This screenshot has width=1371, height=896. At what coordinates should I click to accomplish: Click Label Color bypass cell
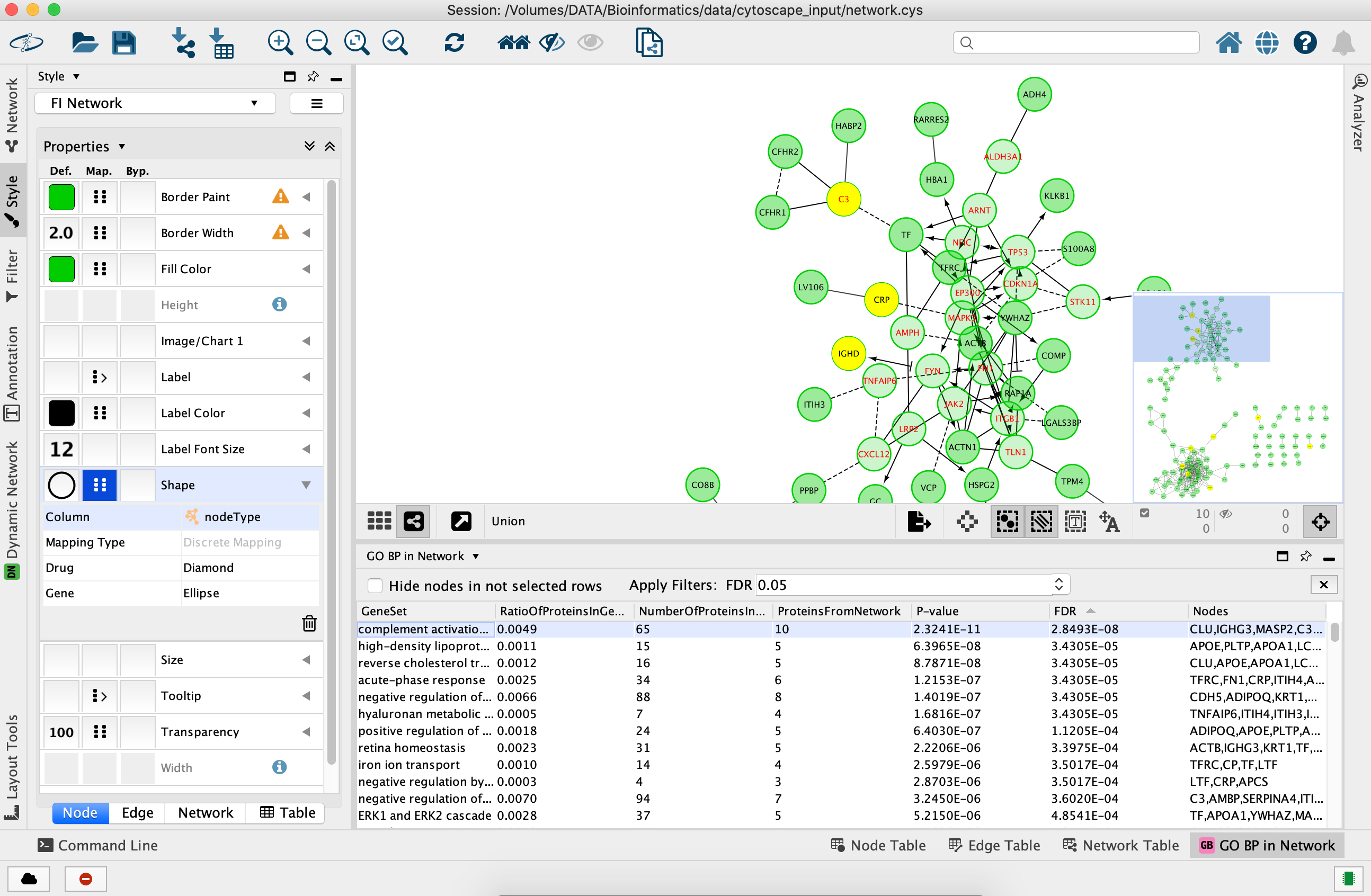pos(137,413)
